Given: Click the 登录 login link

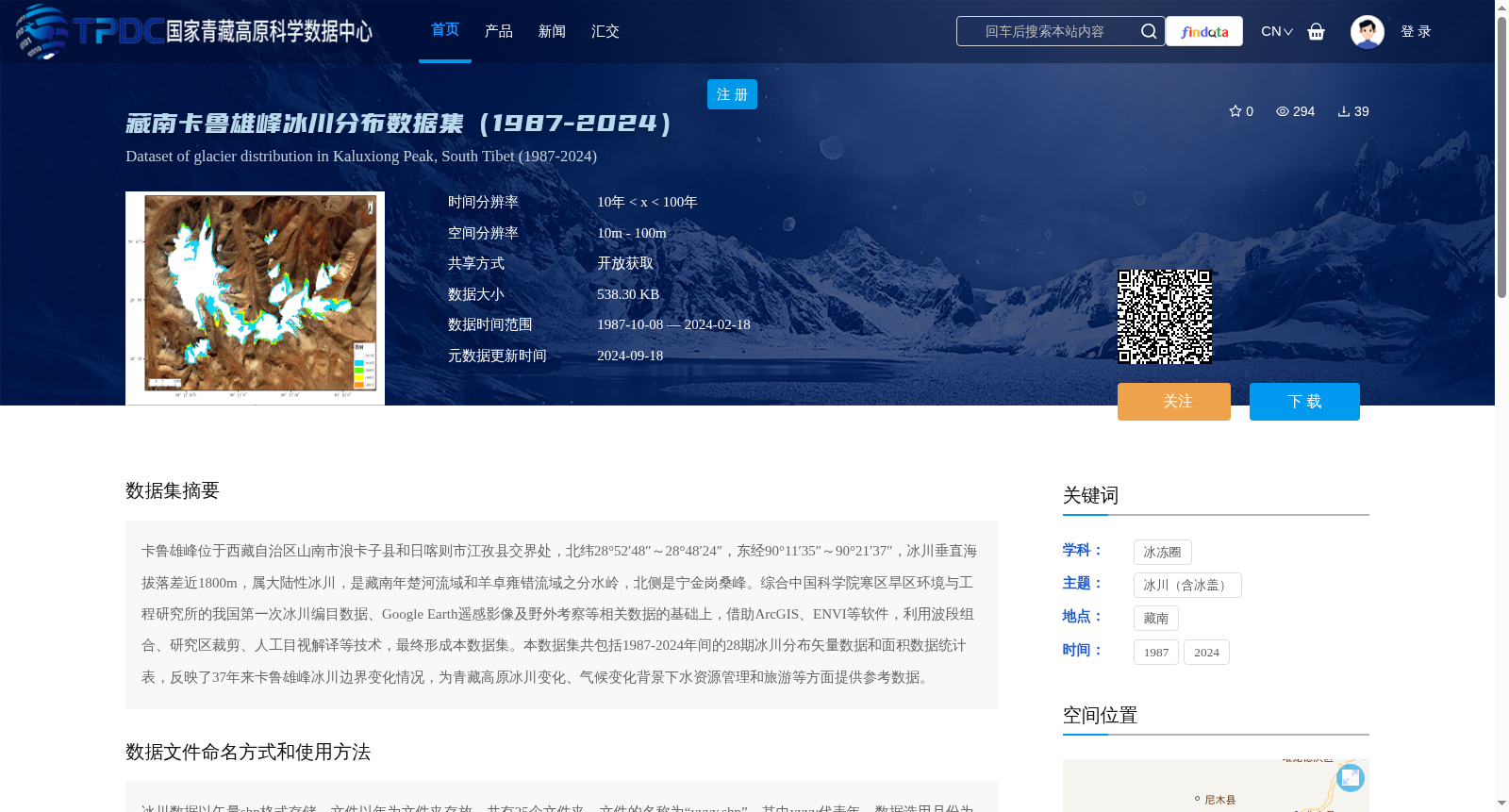Looking at the screenshot, I should [x=1416, y=31].
